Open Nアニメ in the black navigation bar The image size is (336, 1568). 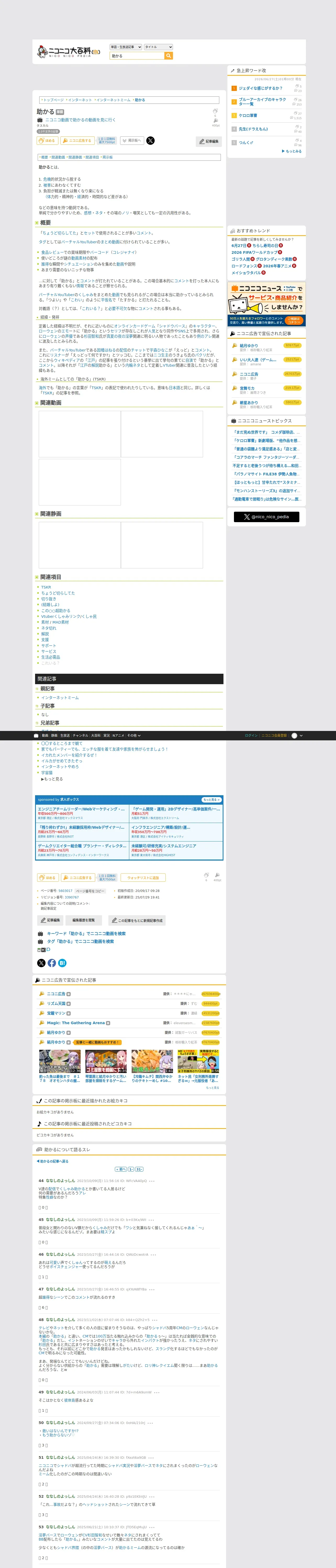118,735
